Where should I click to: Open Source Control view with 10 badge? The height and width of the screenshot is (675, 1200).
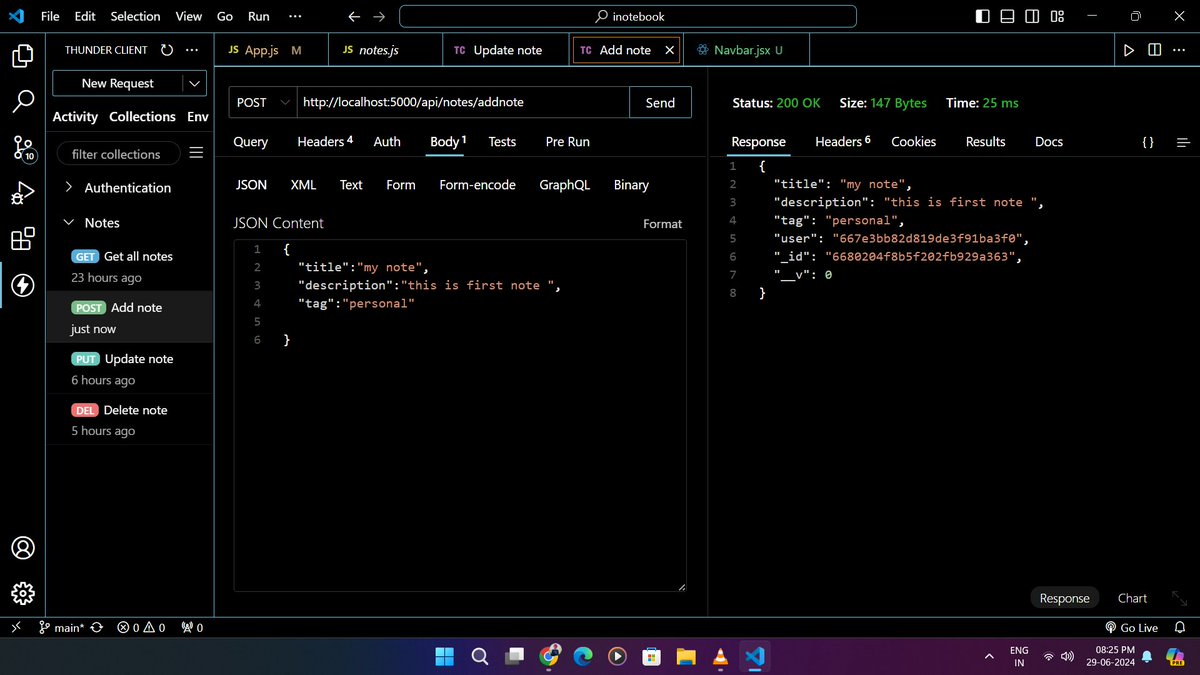tap(23, 149)
